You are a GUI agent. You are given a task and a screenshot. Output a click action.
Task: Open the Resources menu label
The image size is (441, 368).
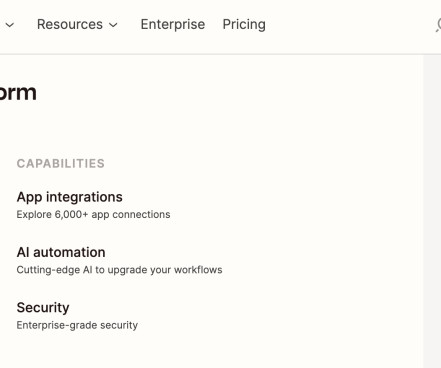[x=70, y=24]
